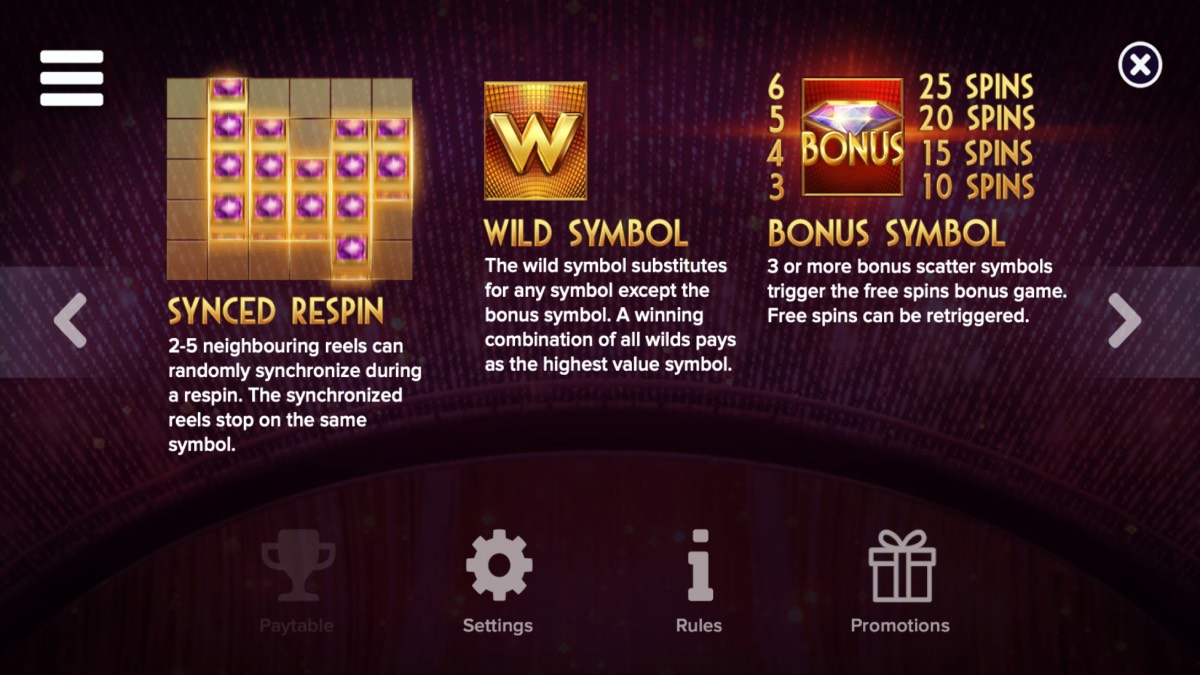Select the Paytable label
The width and height of the screenshot is (1200, 675).
click(x=296, y=626)
